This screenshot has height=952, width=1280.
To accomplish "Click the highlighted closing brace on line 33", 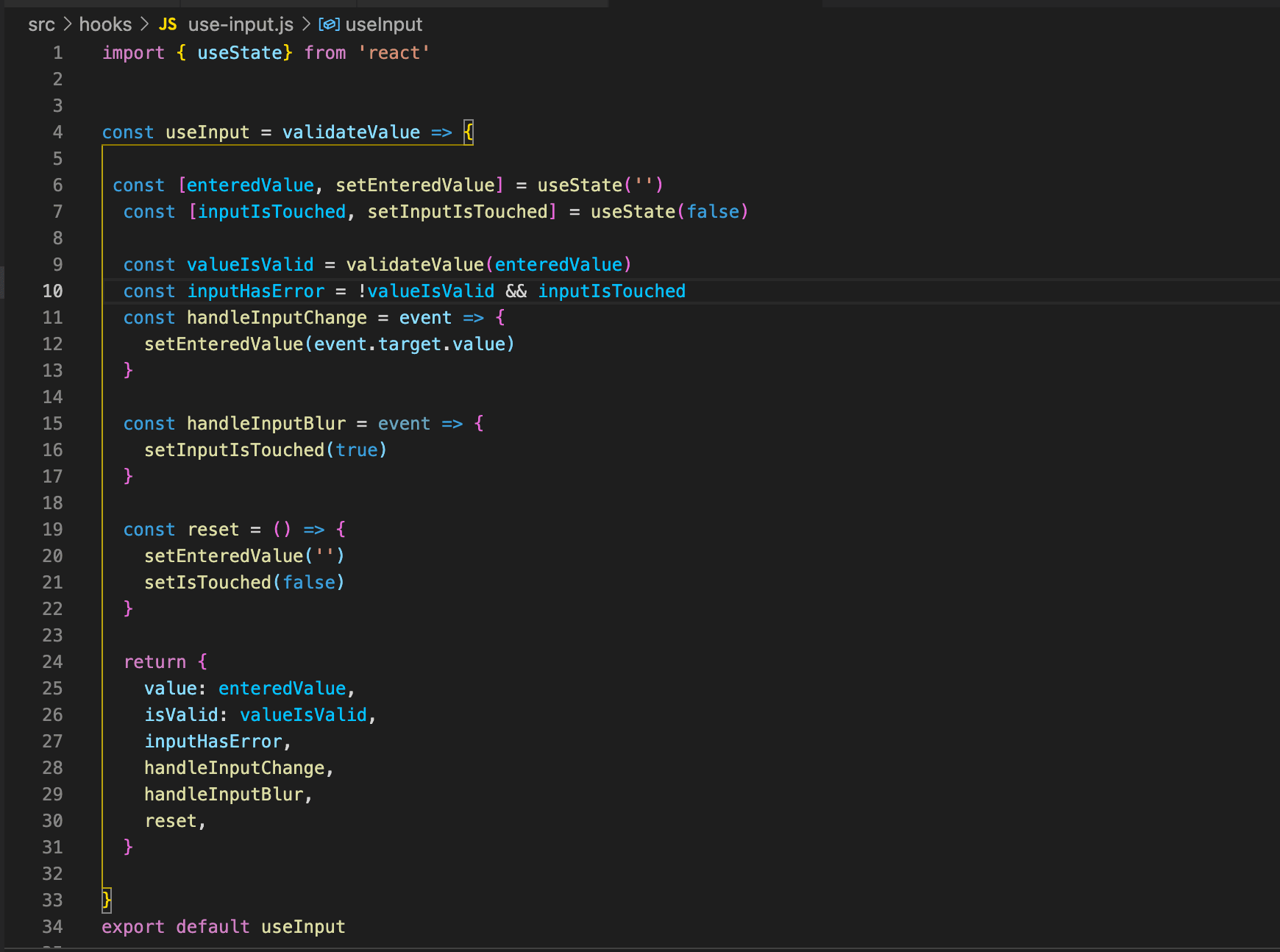I will coord(107,900).
